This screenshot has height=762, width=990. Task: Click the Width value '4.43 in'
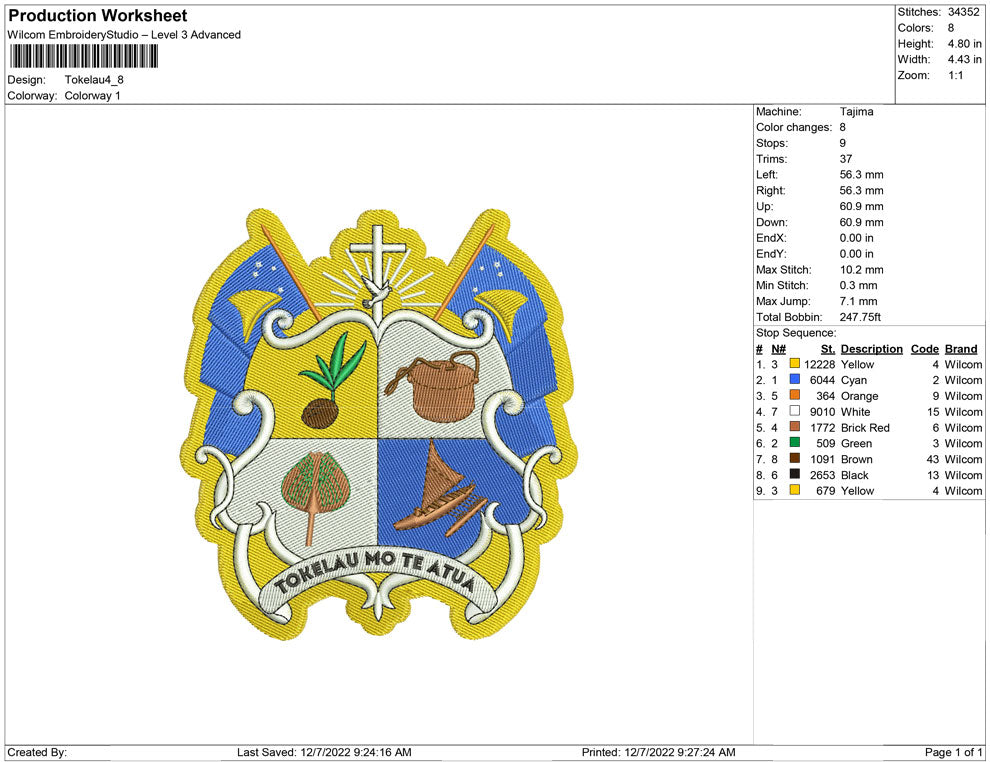964,59
